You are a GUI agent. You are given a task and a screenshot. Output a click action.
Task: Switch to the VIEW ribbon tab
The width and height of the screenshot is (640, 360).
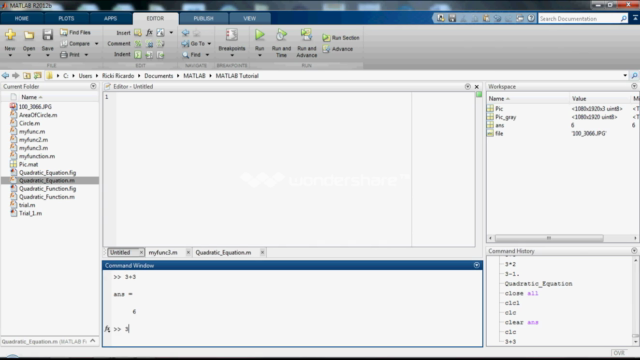coord(249,18)
